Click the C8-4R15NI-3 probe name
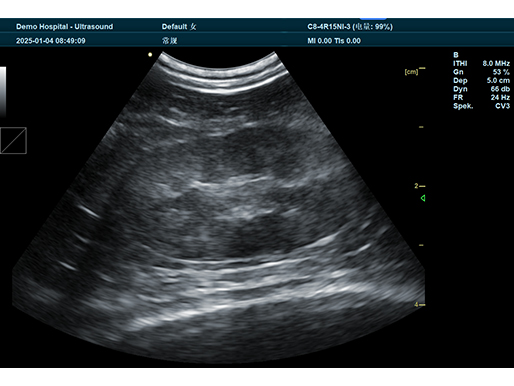The width and height of the screenshot is (514, 386). (x=328, y=27)
